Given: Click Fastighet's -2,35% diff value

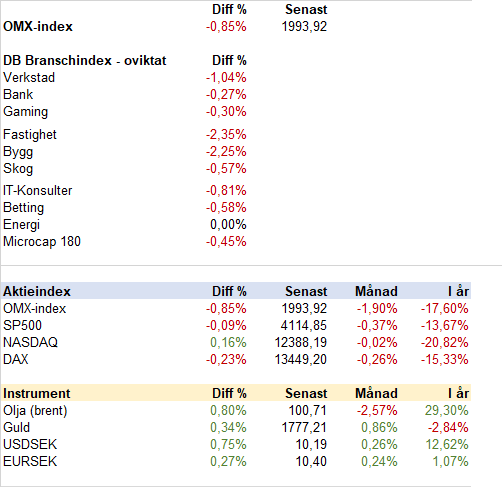Looking at the screenshot, I should pos(226,135).
